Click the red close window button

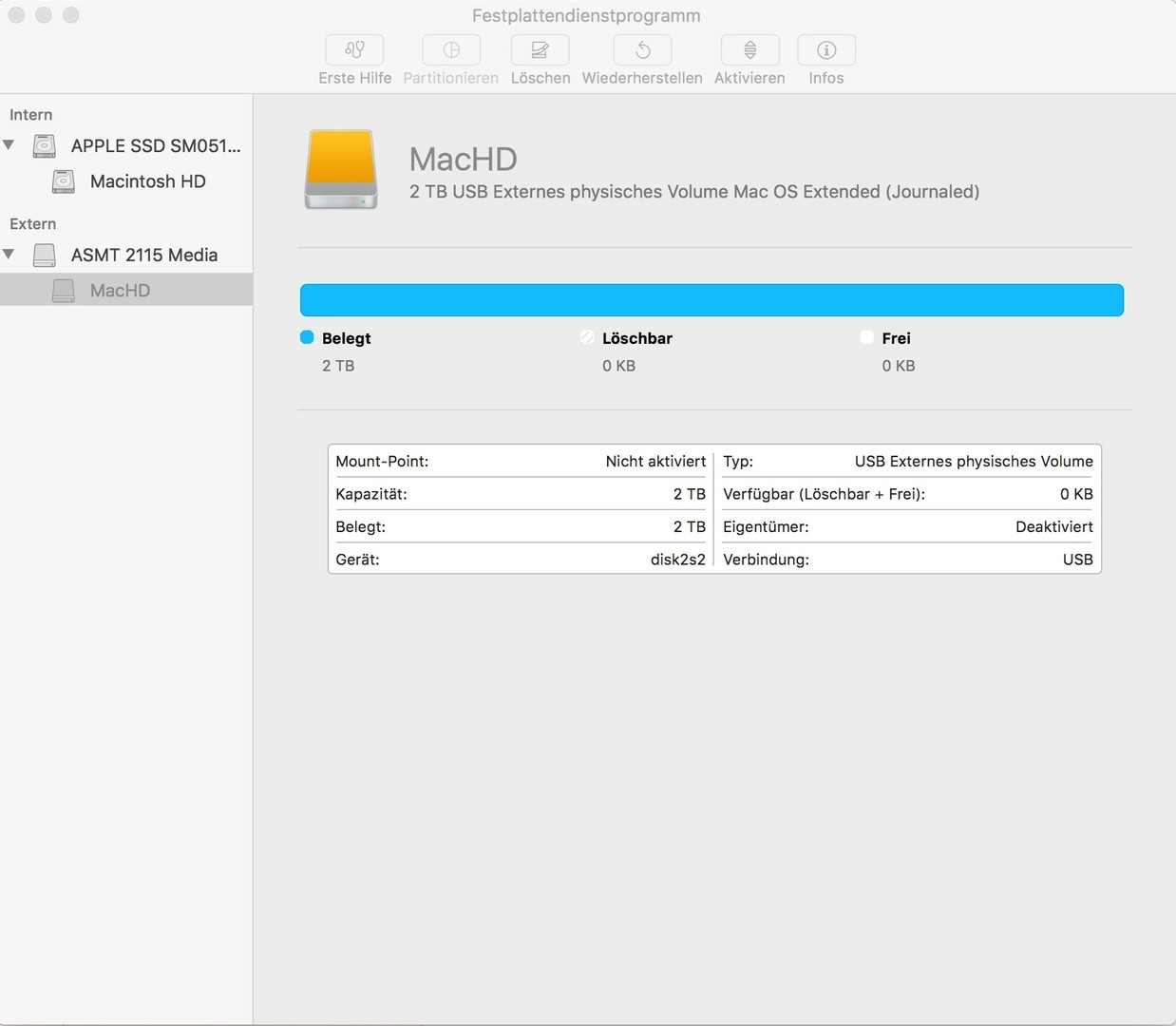(16, 15)
